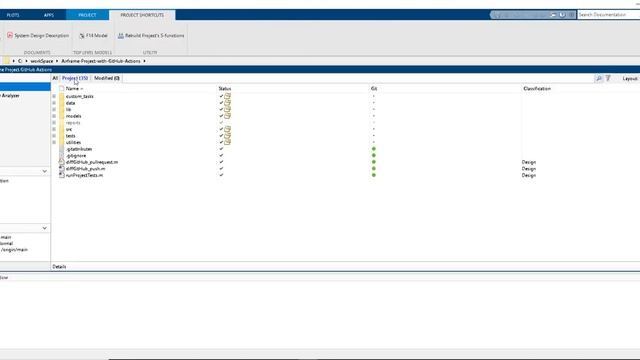The image size is (640, 360).
Task: Expand the tests folder
Action: coord(54,136)
